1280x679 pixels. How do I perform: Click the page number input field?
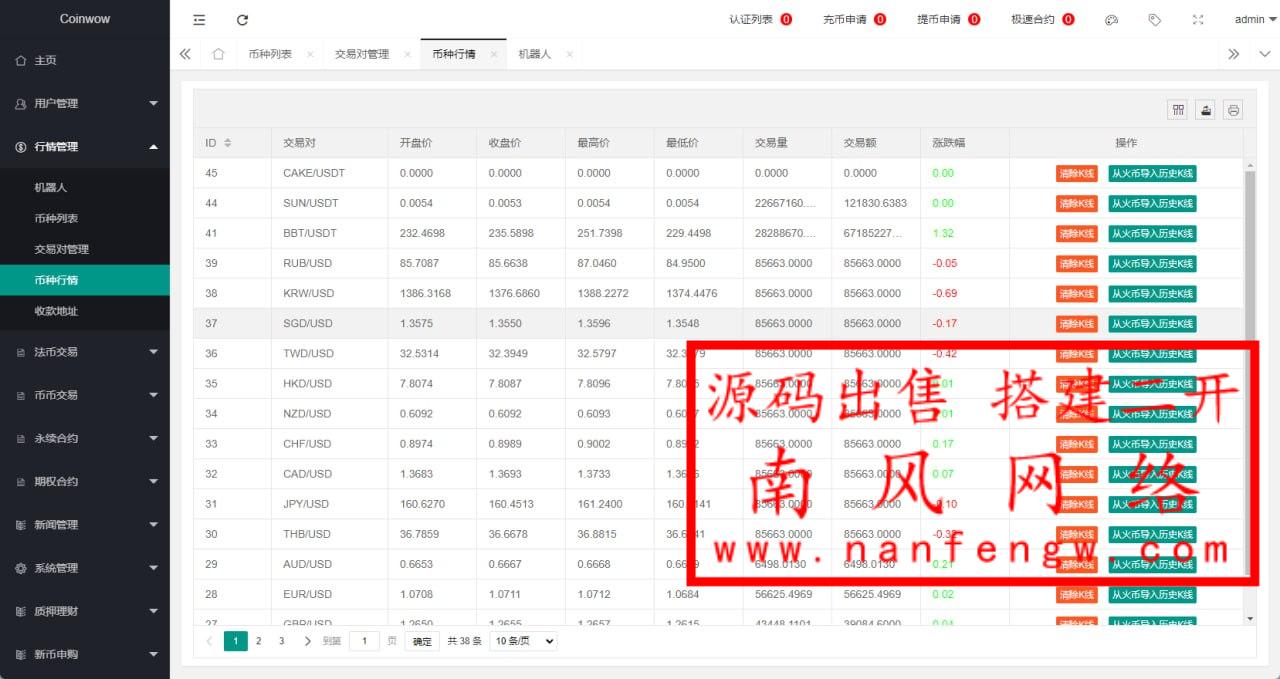click(x=364, y=641)
